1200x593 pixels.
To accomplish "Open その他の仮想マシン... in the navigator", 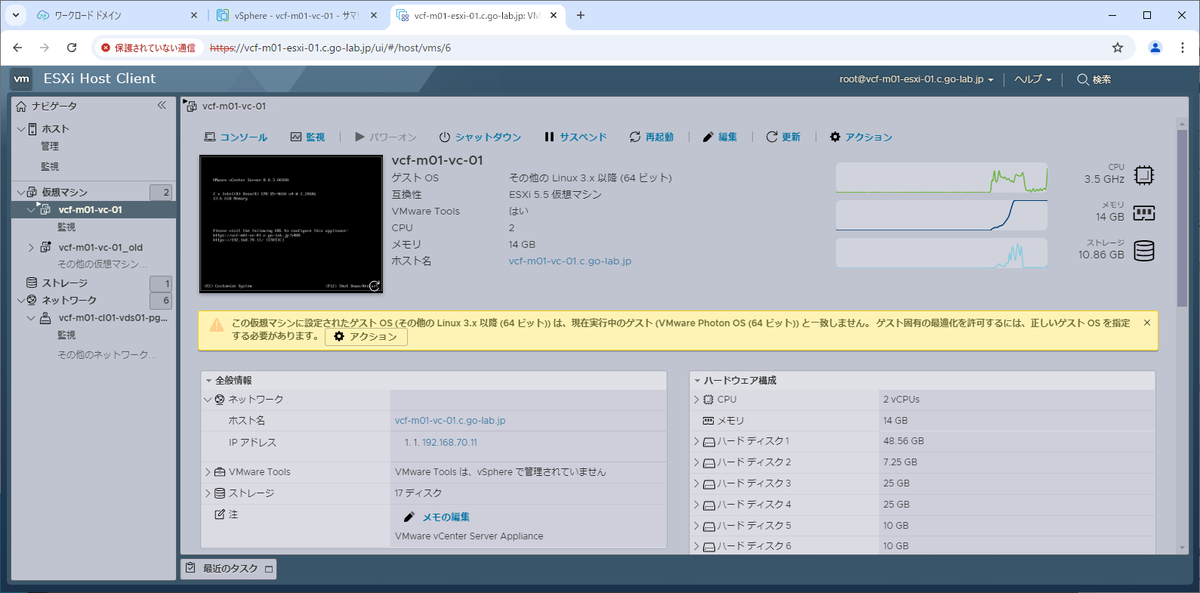I will point(104,264).
